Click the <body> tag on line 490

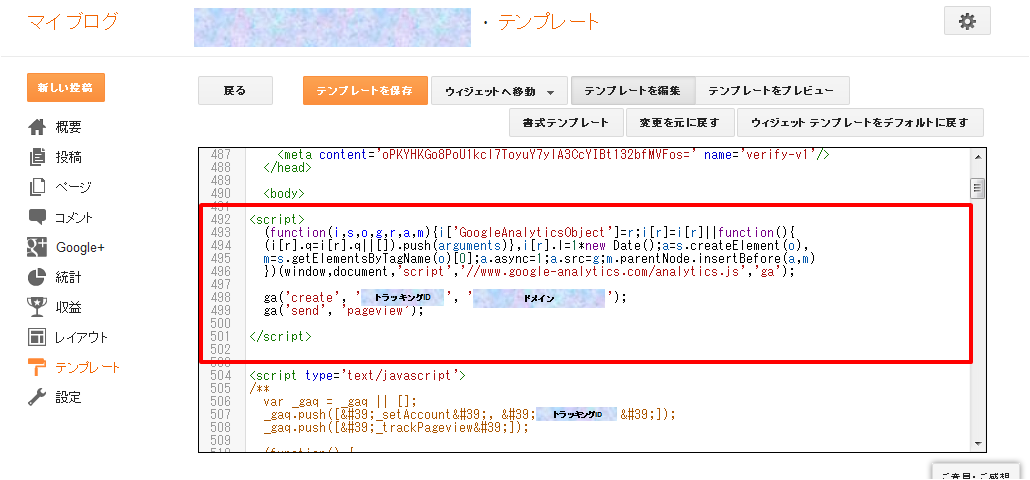[x=284, y=194]
